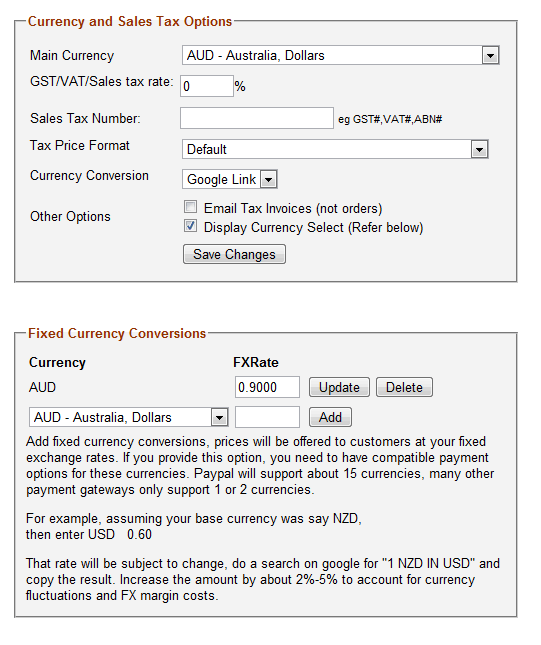Click the GST/VAT/Sales tax rate field
The image size is (541, 645).
click(207, 86)
